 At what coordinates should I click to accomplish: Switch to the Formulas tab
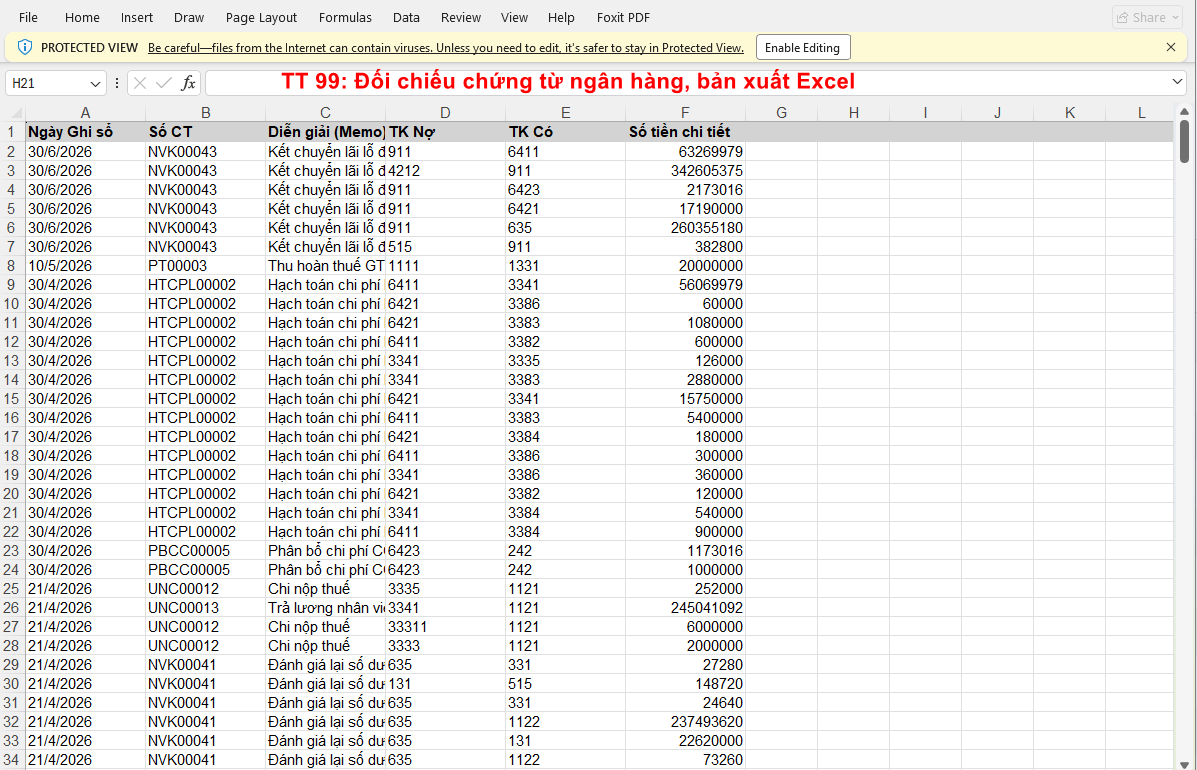click(345, 17)
